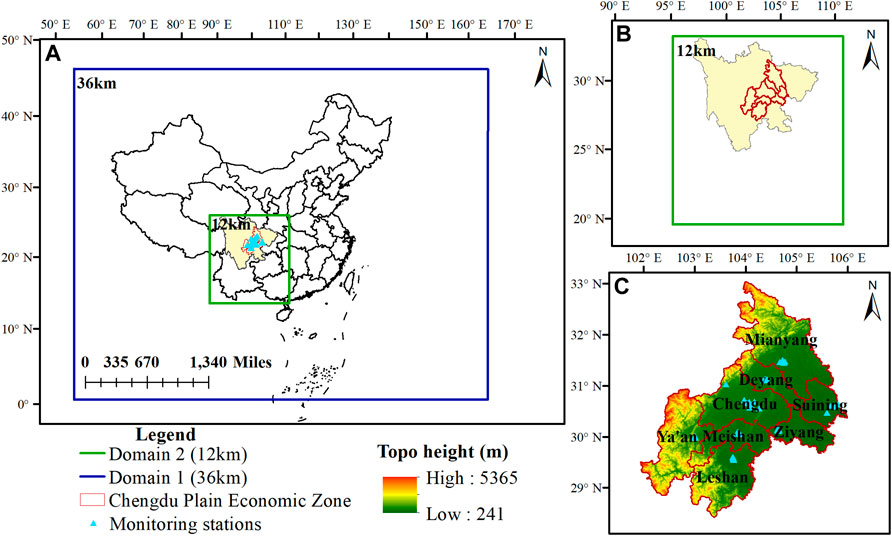Image resolution: width=892 pixels, height=536 pixels.
Task: Click the blue Domain 1 line symbol
Action: coord(92,477)
